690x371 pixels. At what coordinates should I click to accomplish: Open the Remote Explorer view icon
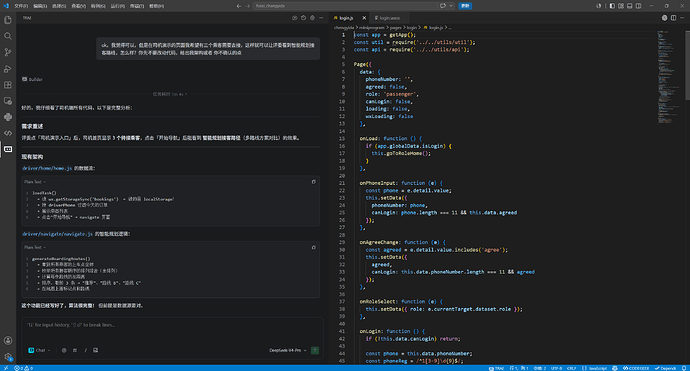(8, 101)
